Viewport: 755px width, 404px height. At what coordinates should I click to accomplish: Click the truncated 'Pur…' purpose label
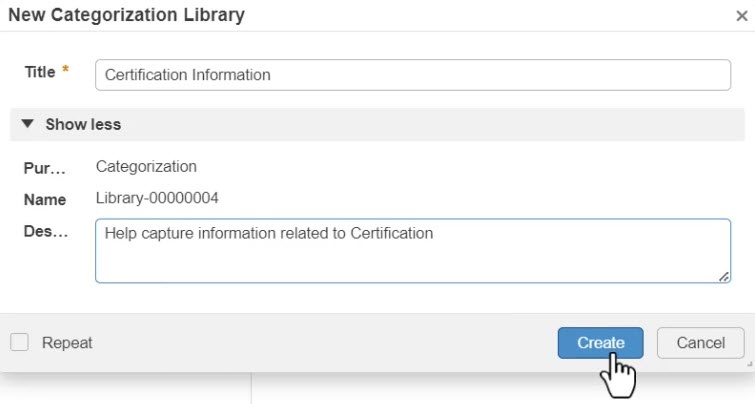click(45, 168)
